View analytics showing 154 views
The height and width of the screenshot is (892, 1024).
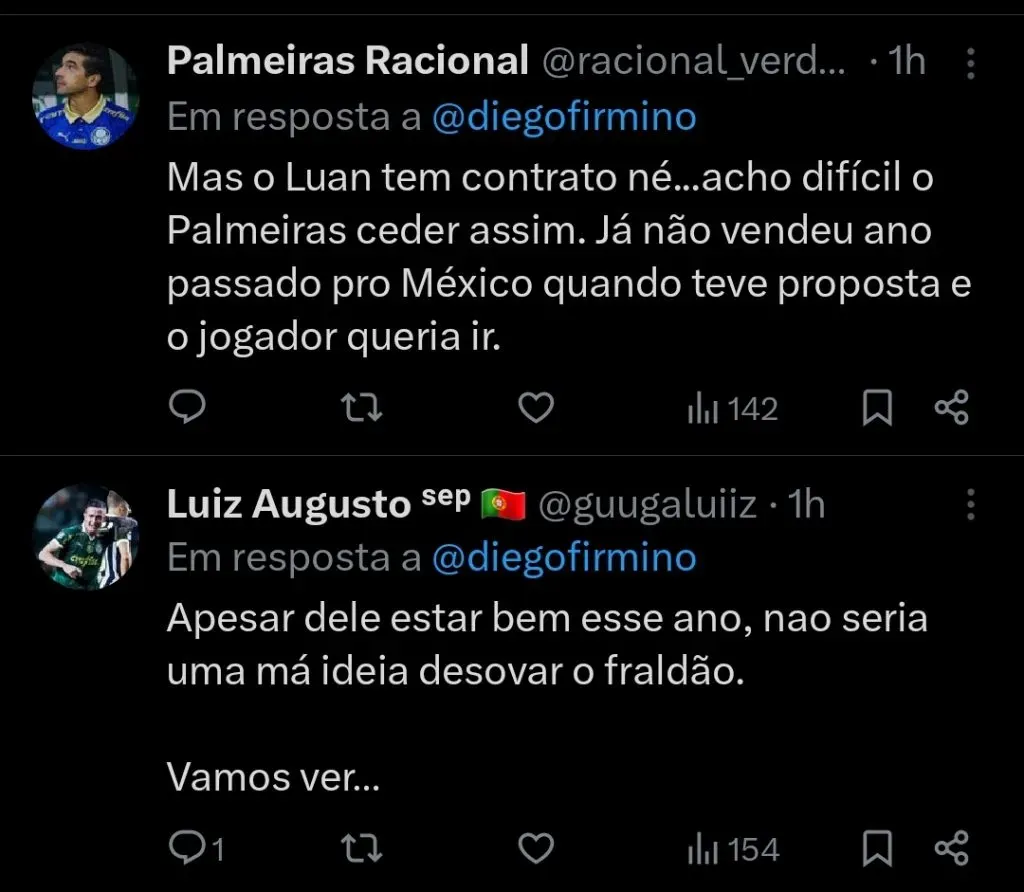(x=732, y=848)
